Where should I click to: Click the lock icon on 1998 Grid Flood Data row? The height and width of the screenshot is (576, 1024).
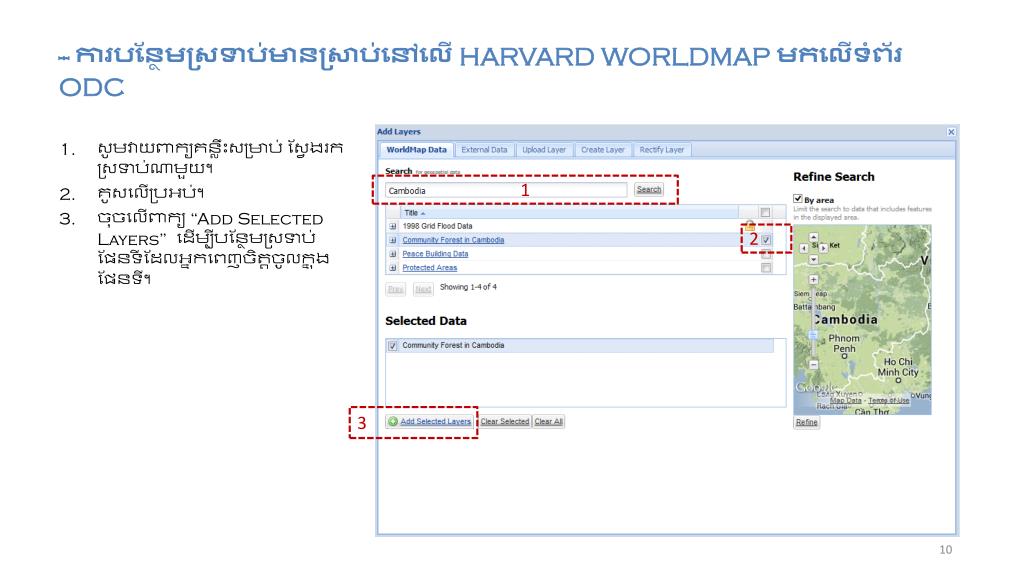(x=750, y=225)
